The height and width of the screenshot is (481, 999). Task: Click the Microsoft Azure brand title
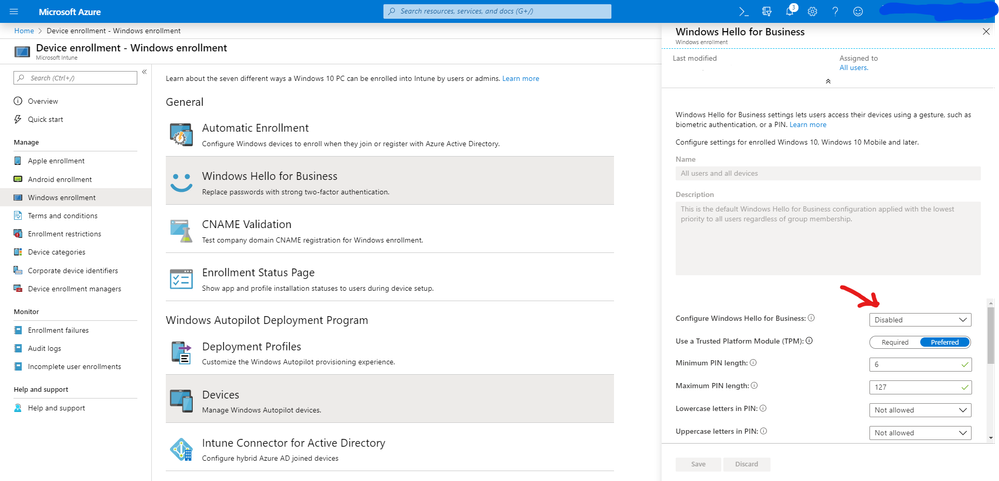[x=69, y=12]
